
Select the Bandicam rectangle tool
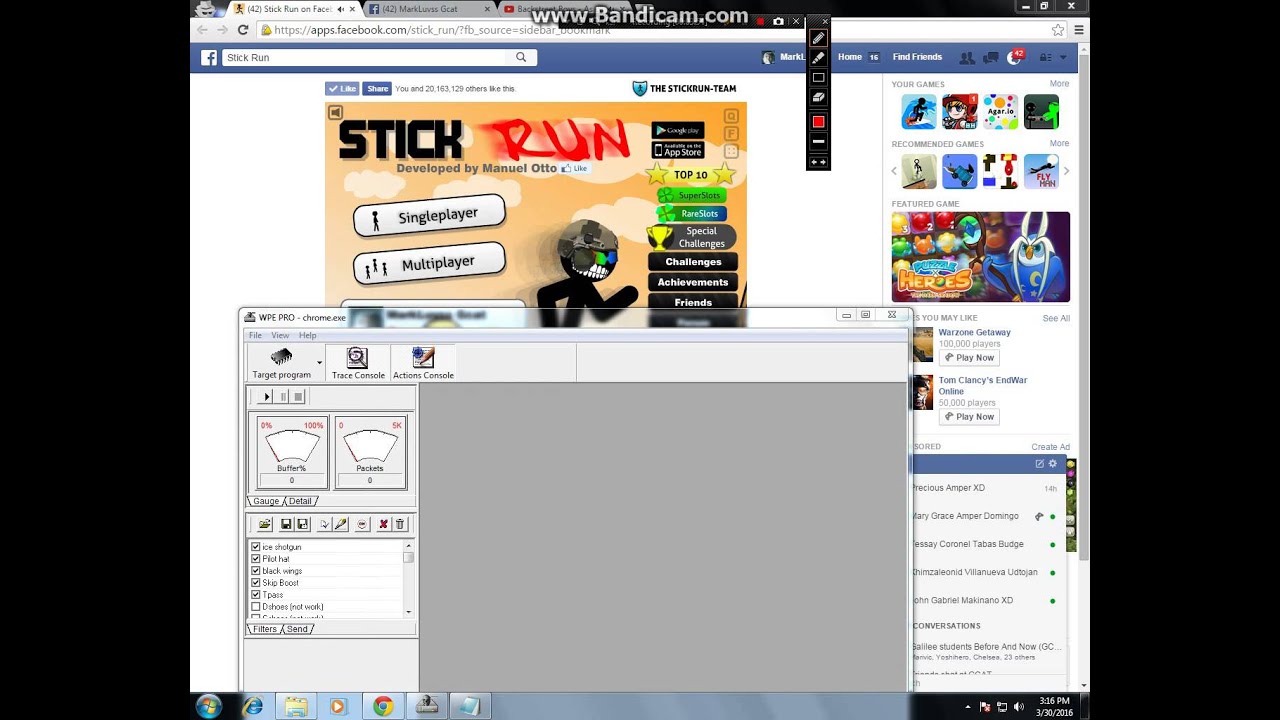(x=818, y=77)
